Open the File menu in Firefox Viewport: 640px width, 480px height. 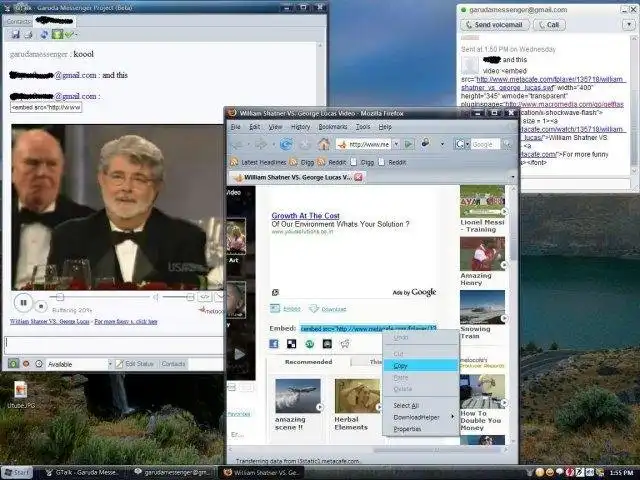(x=236, y=127)
